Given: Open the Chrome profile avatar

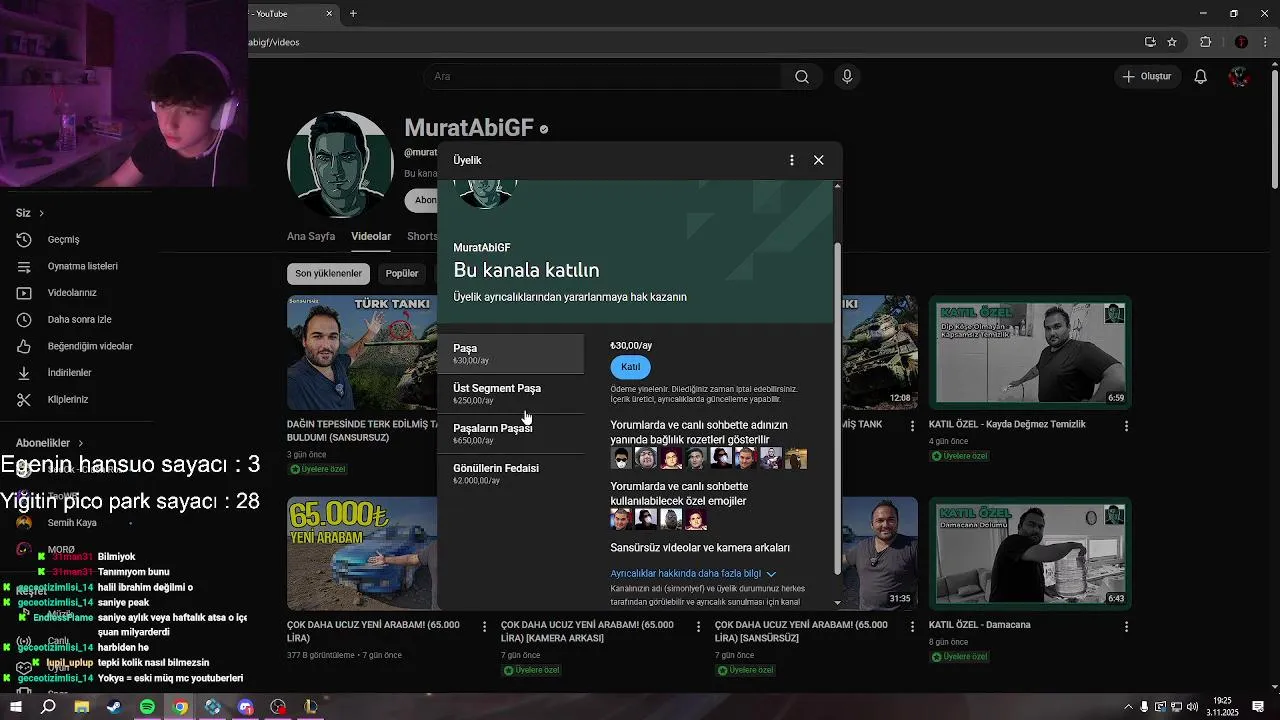Looking at the screenshot, I should click(1241, 42).
